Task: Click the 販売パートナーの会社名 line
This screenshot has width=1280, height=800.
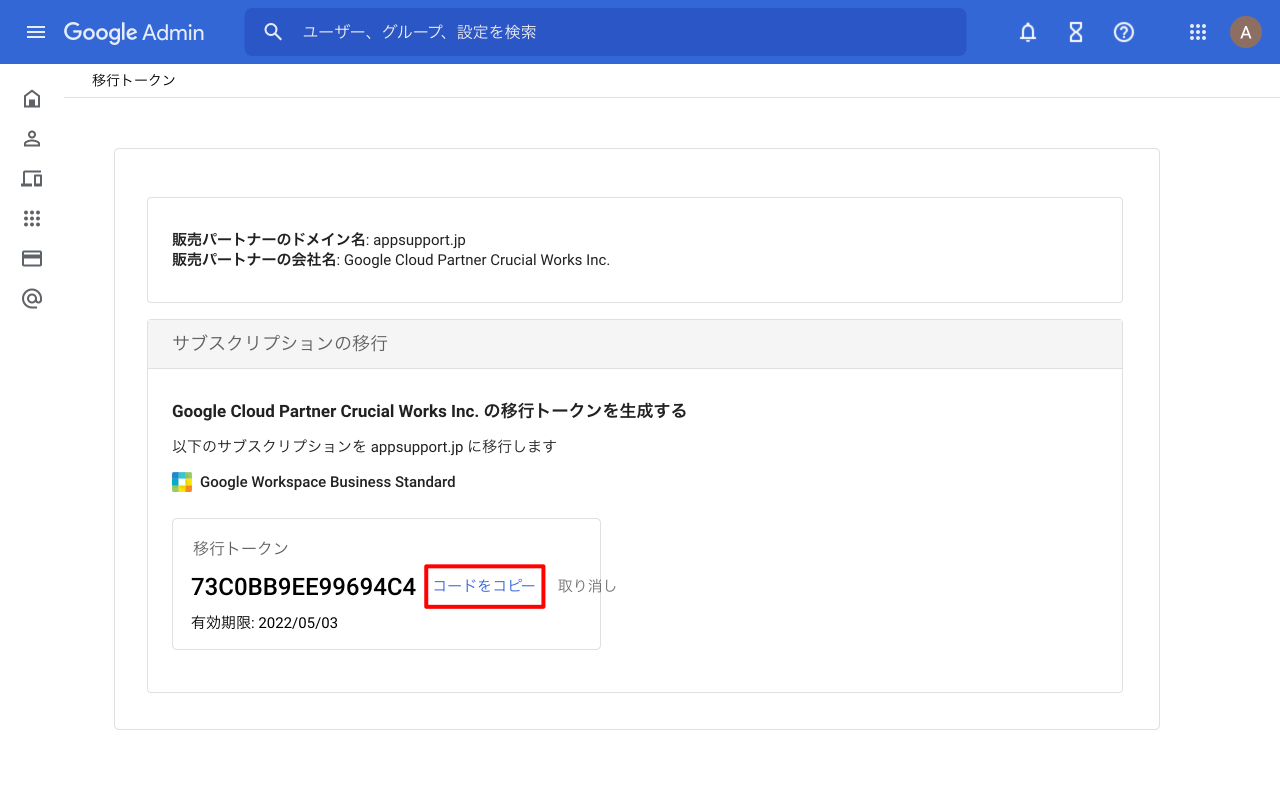Action: (391, 260)
